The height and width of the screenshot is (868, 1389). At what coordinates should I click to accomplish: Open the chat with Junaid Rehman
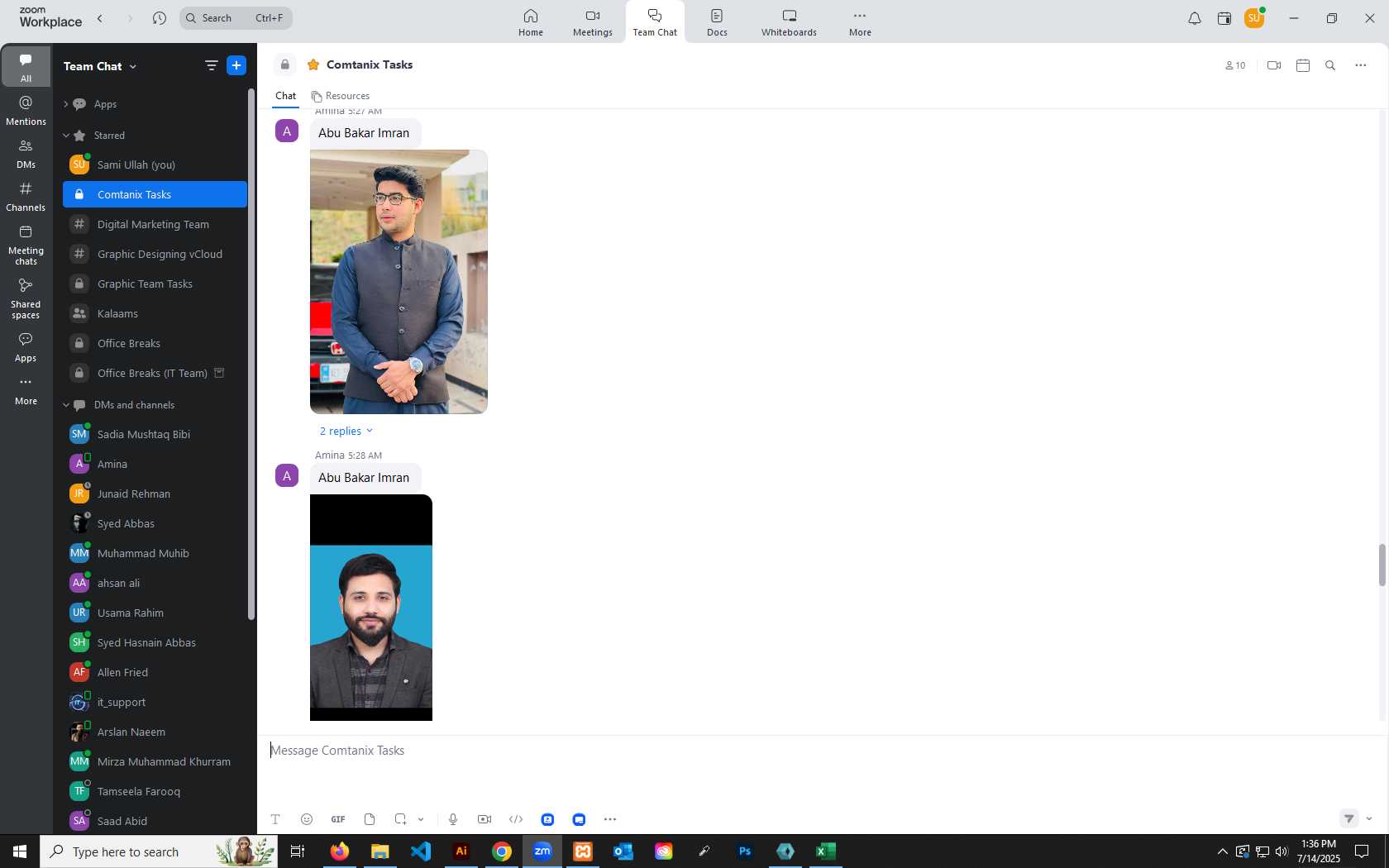[155, 494]
